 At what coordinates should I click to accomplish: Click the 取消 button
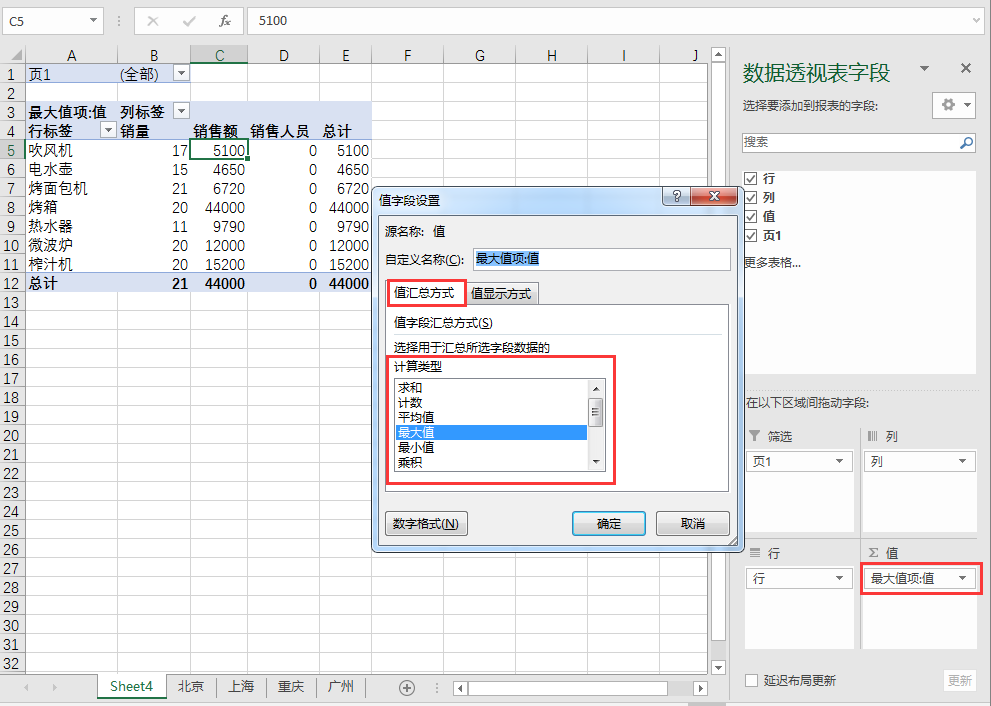(693, 523)
